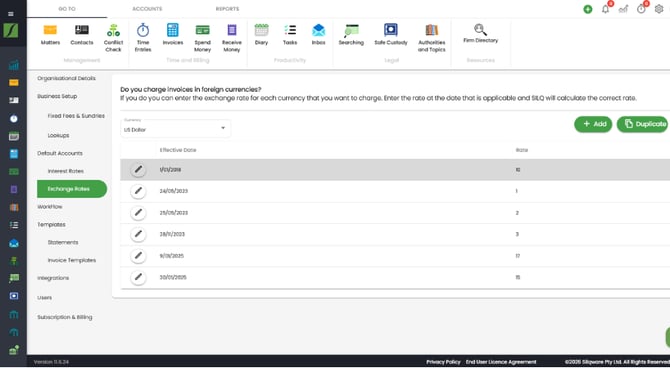The image size is (670, 368).
Task: Toggle the hamburger menu in left sidebar
Action: pos(11,14)
